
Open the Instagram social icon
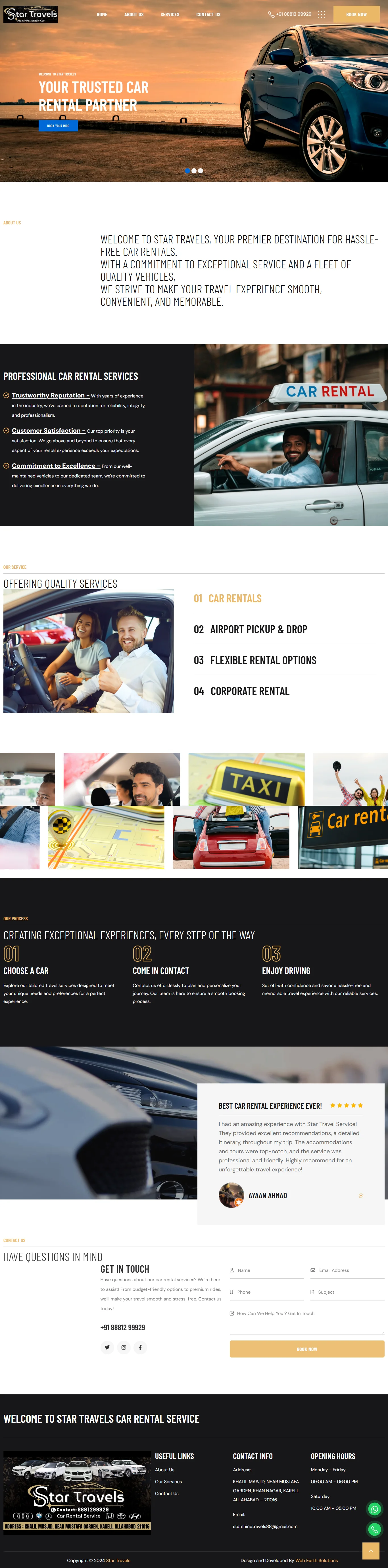pyautogui.click(x=124, y=1347)
